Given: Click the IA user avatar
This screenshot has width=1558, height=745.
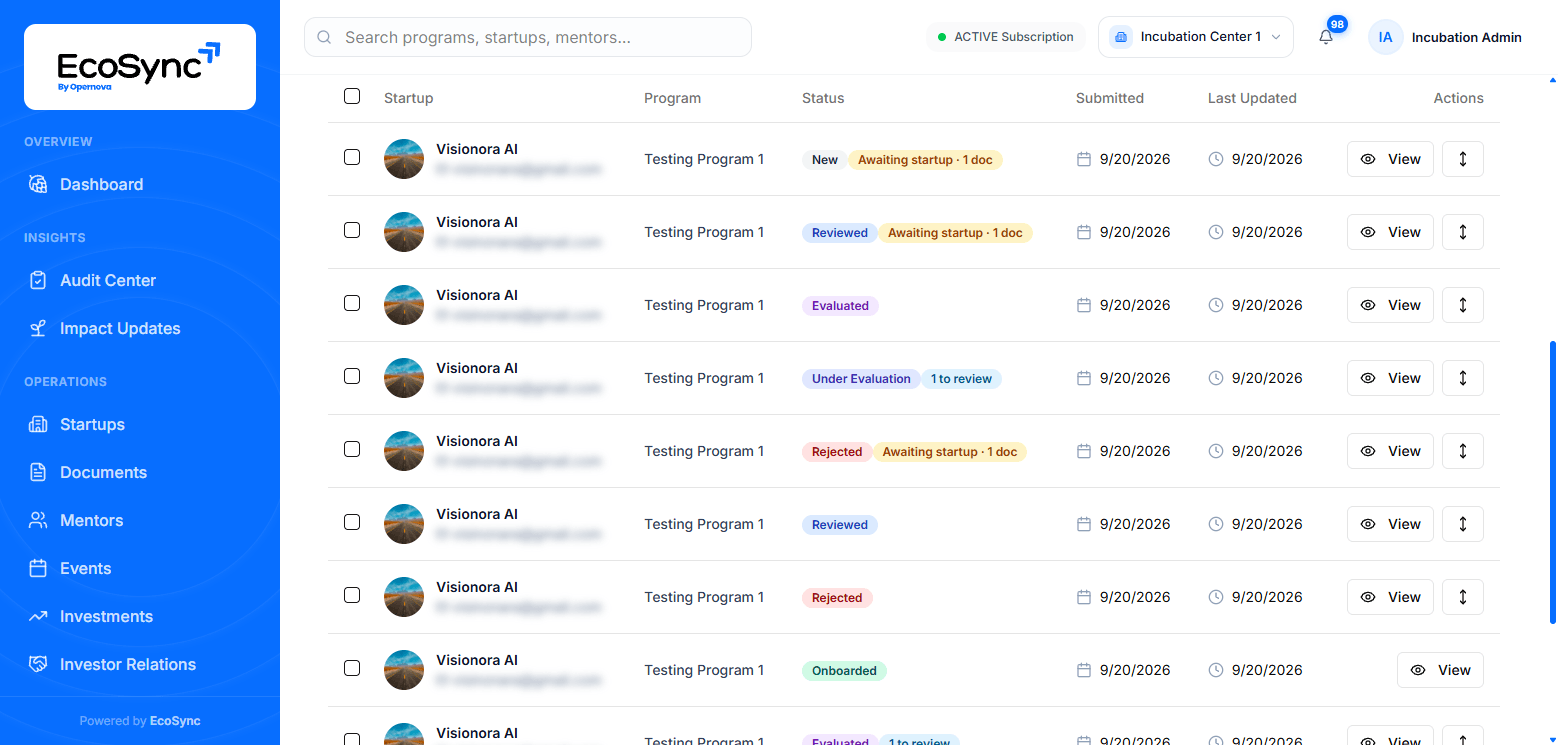Looking at the screenshot, I should click(x=1385, y=37).
